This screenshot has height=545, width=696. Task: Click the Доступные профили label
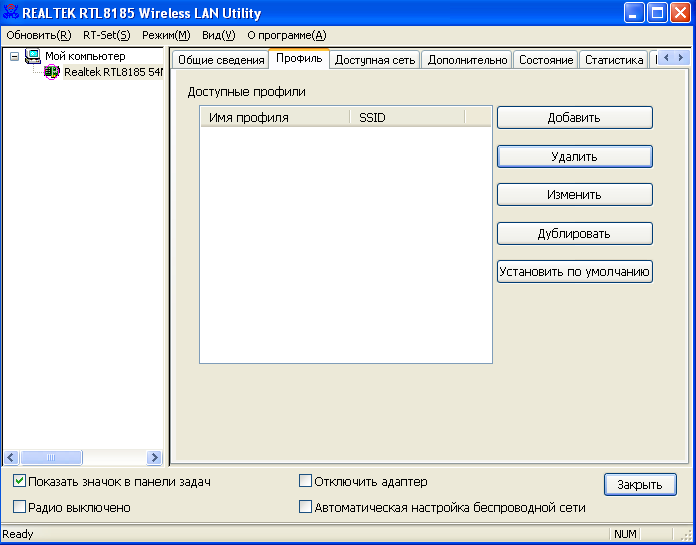point(246,92)
